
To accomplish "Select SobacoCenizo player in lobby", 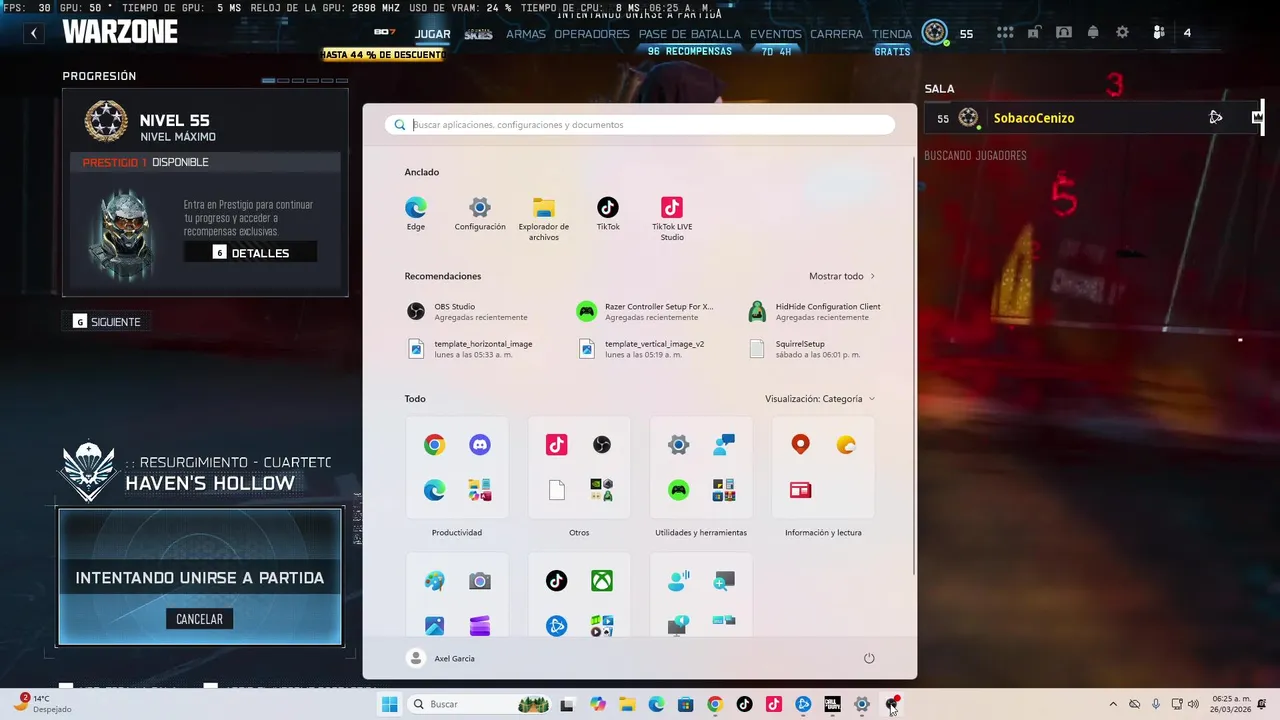I will (x=1094, y=118).
